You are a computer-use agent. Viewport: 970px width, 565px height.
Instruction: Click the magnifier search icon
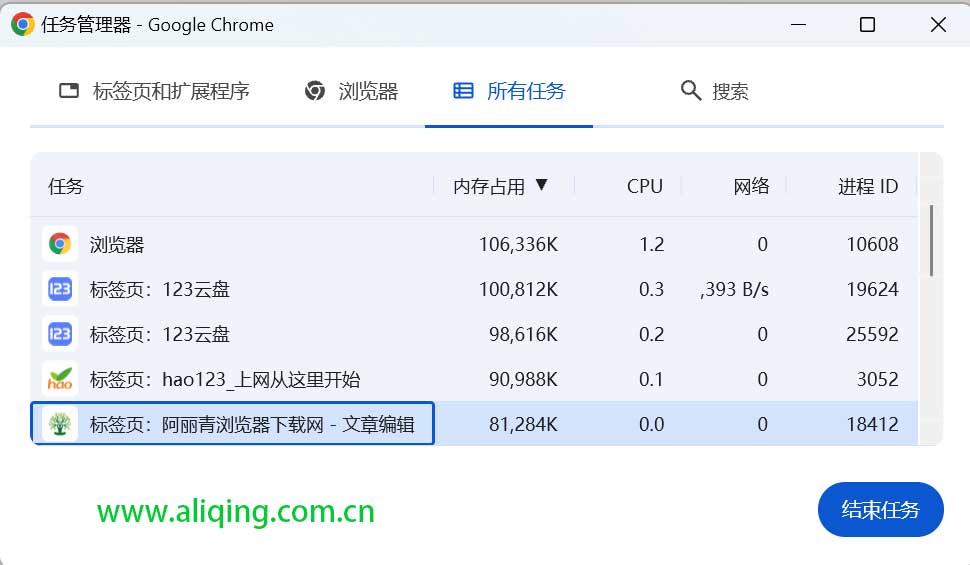point(690,91)
